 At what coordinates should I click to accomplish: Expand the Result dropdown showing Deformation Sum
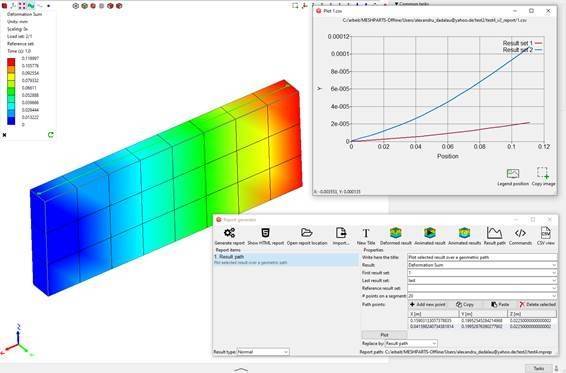tap(482, 265)
